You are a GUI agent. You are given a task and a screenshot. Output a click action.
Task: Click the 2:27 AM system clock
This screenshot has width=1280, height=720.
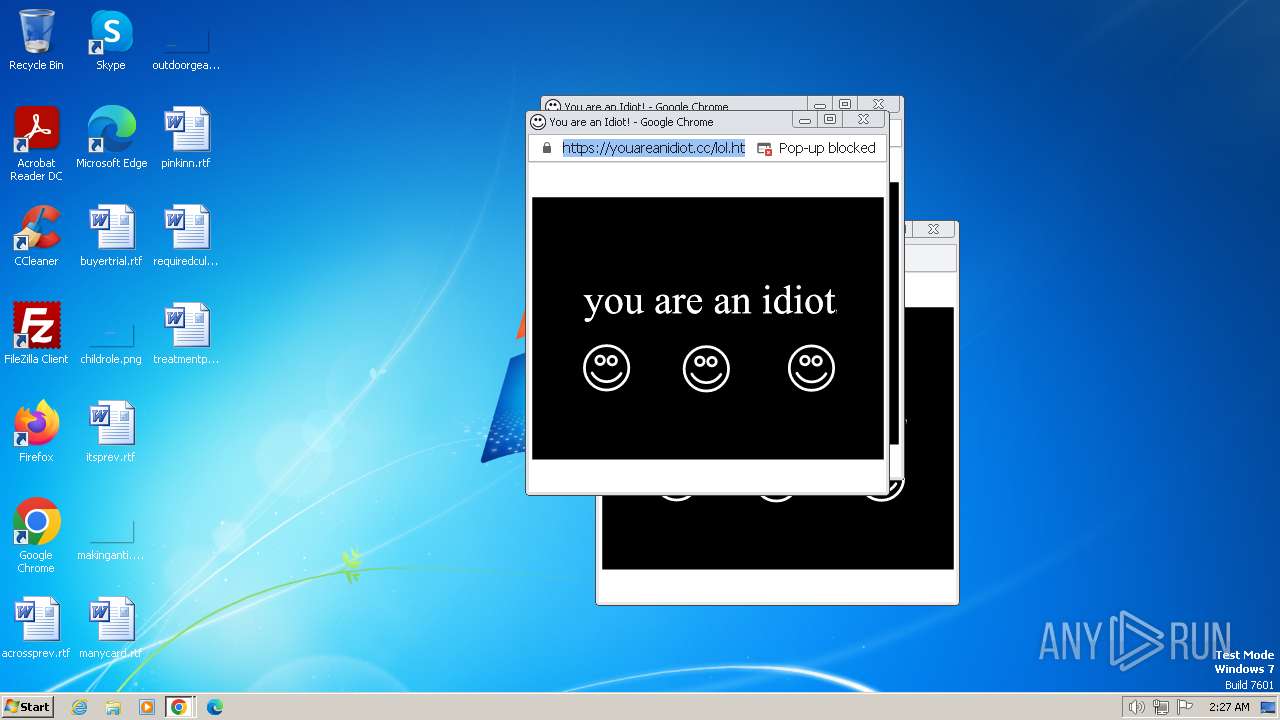pos(1229,707)
